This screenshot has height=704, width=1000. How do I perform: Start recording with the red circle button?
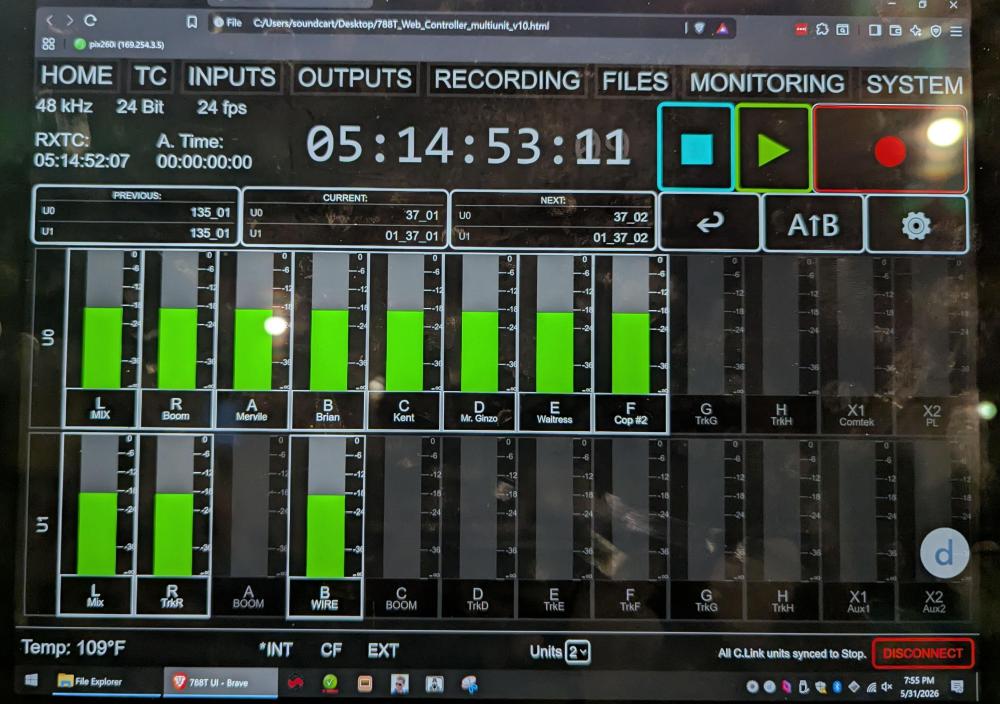(x=890, y=151)
